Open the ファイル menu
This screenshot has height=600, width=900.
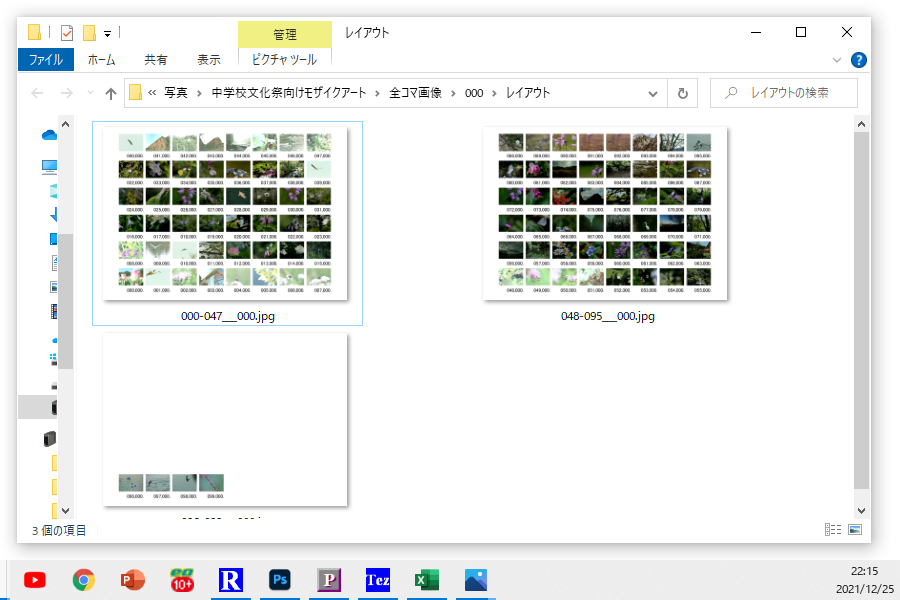point(46,60)
